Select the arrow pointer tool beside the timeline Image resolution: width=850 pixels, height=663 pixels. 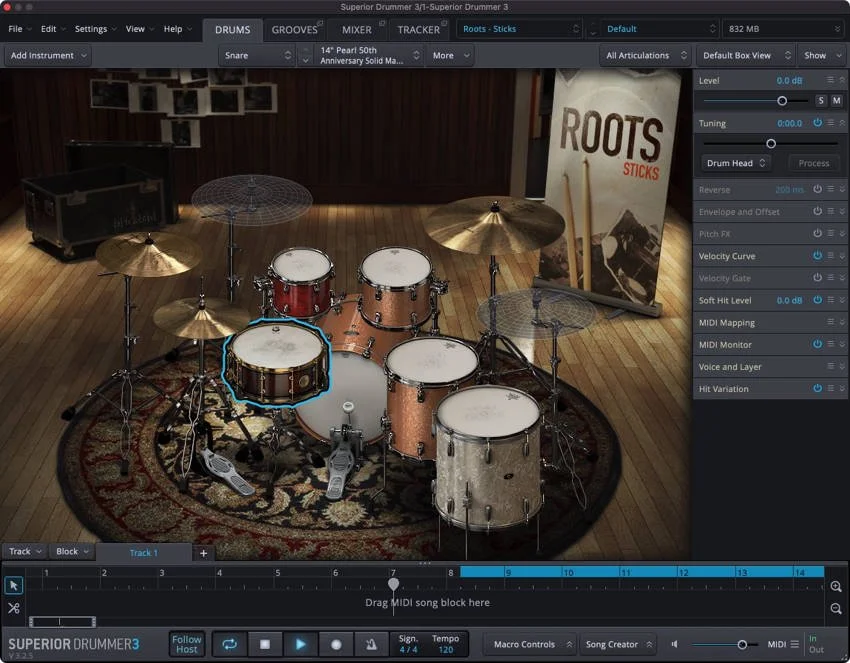[x=13, y=584]
